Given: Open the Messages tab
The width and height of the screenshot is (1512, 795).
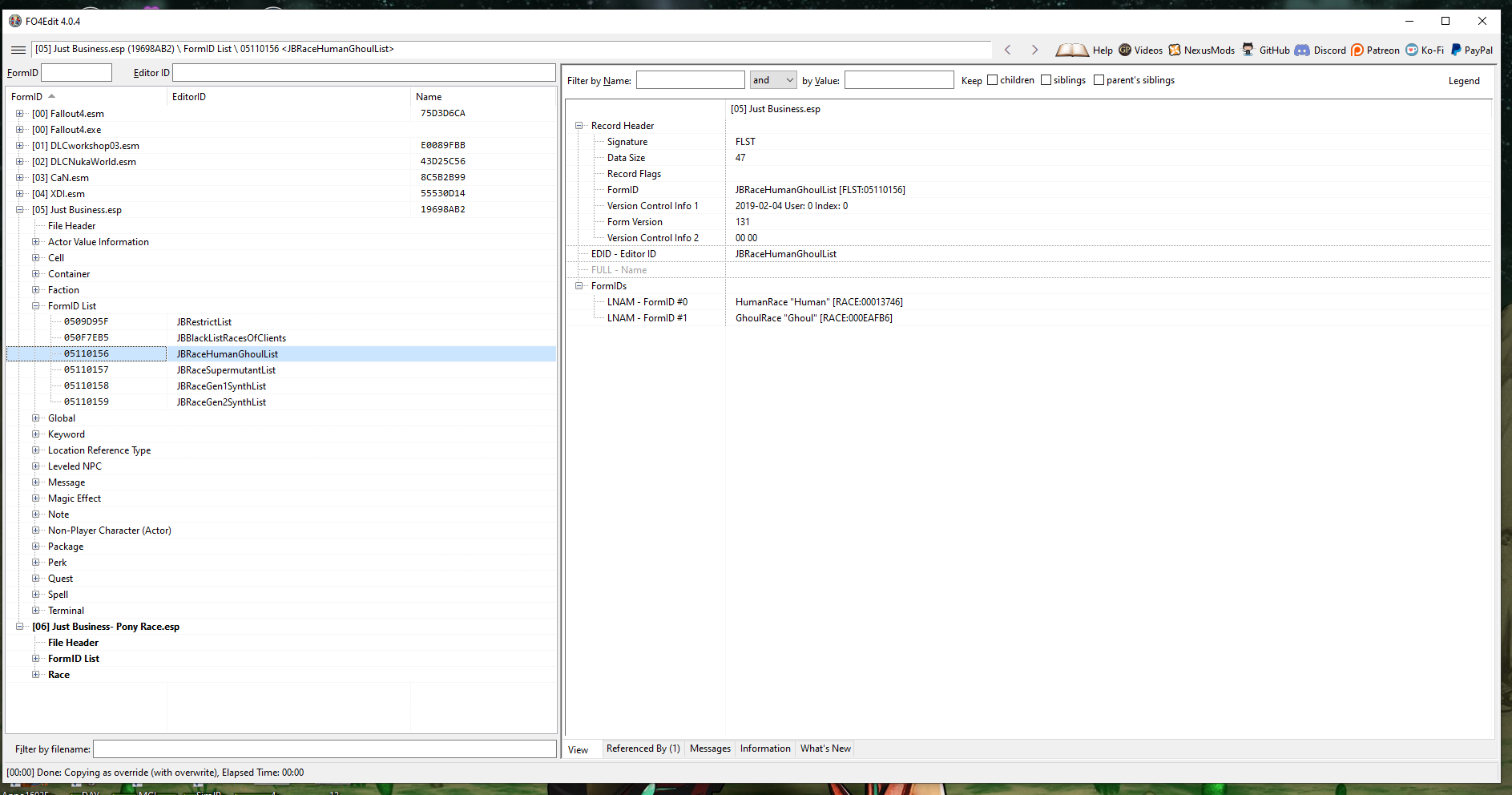Looking at the screenshot, I should 710,749.
